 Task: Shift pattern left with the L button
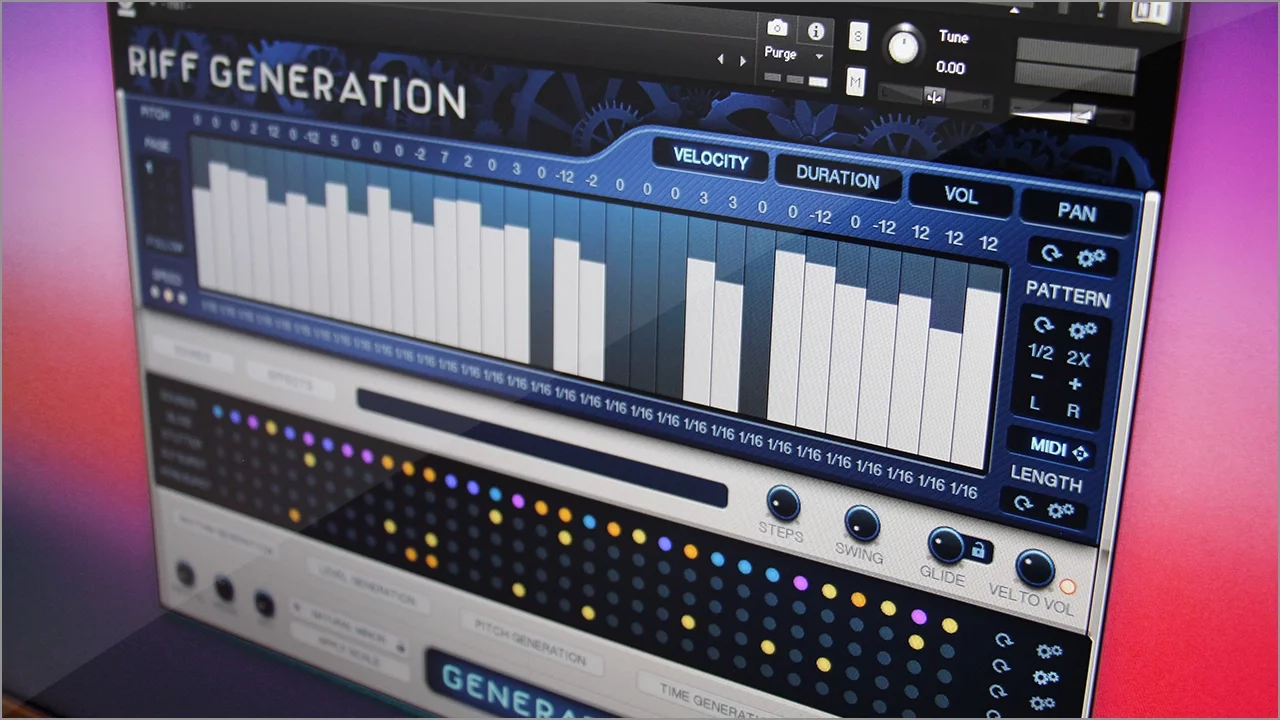[x=1035, y=404]
